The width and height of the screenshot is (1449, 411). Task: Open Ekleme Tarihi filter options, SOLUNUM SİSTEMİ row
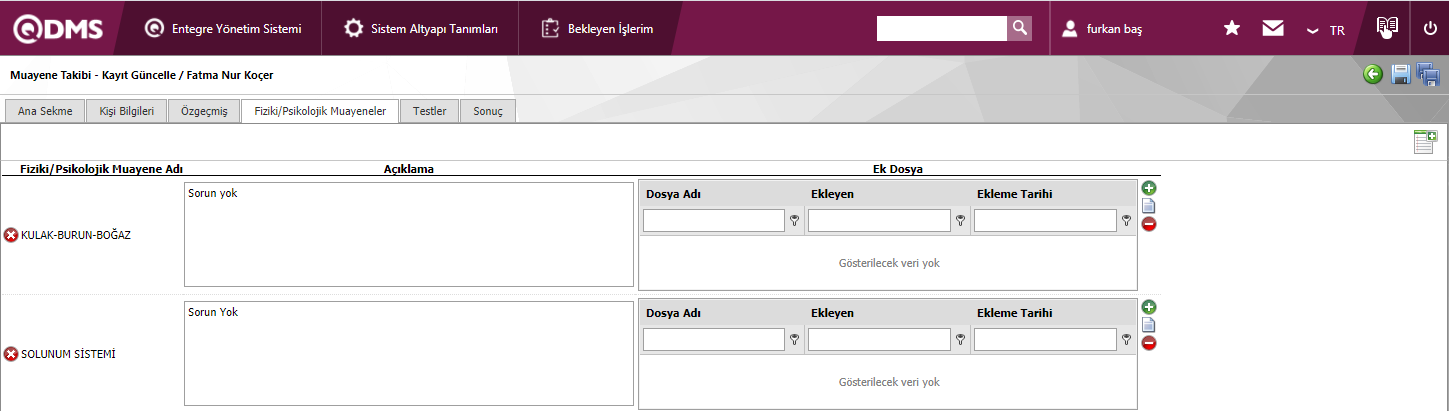1127,340
